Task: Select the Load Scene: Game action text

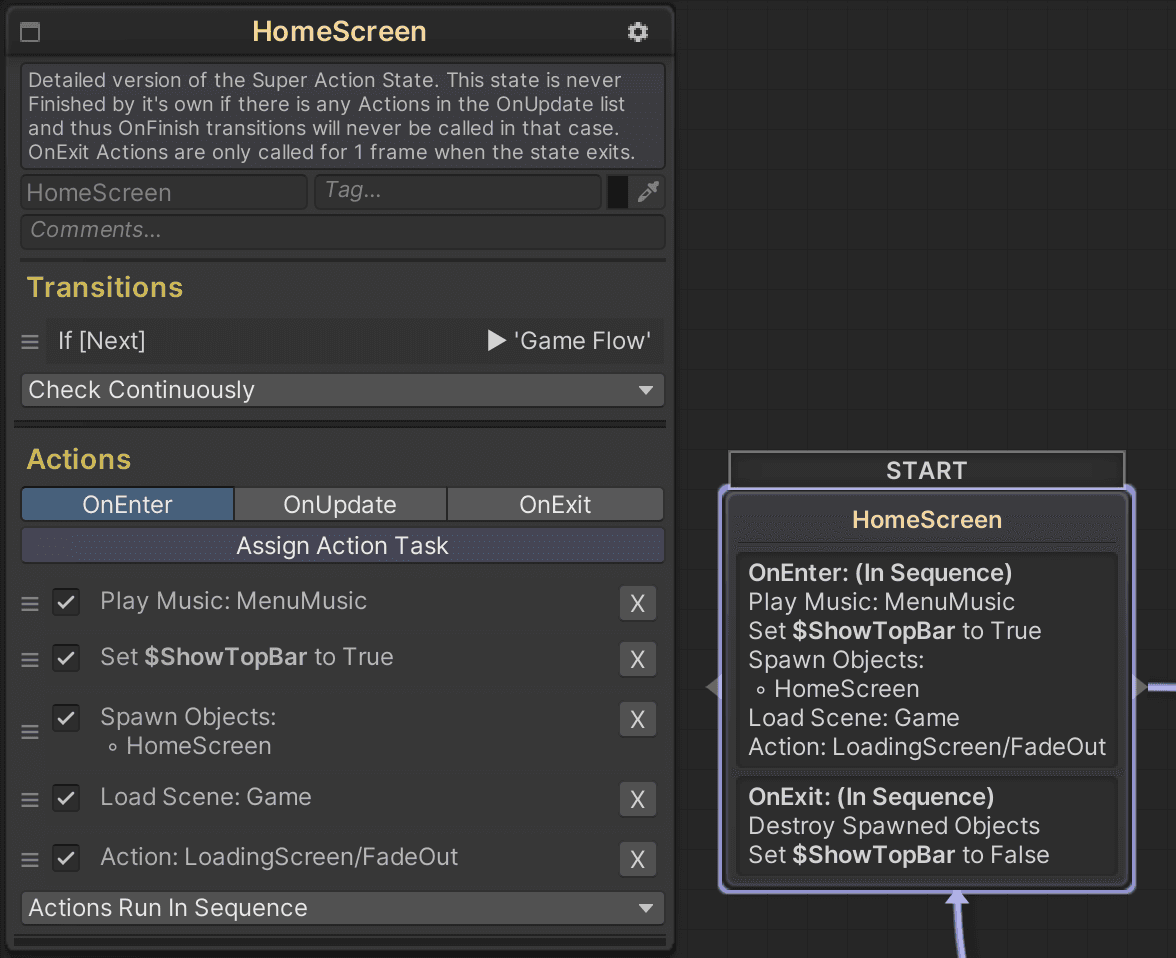Action: (206, 797)
